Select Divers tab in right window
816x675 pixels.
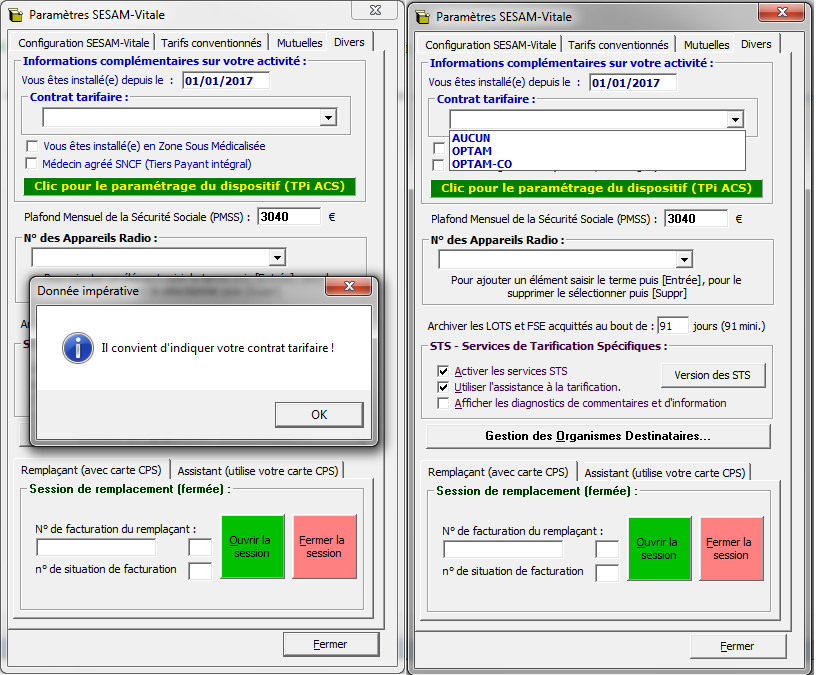coord(756,44)
